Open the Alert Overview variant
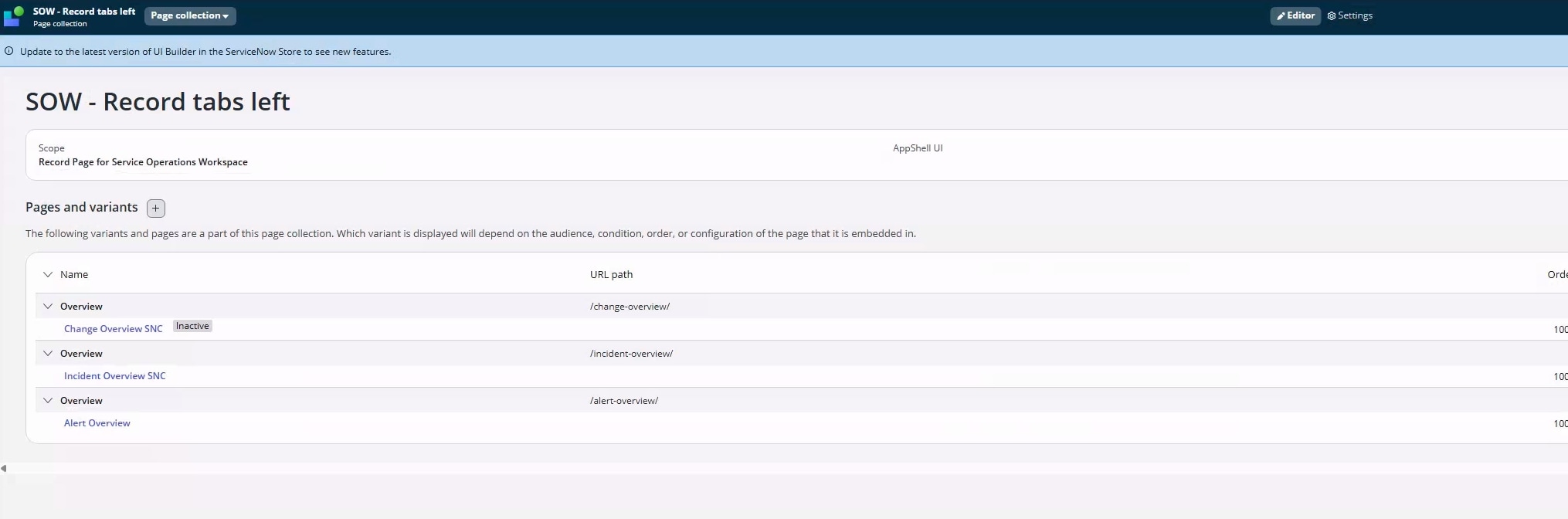1568x519 pixels. click(97, 423)
